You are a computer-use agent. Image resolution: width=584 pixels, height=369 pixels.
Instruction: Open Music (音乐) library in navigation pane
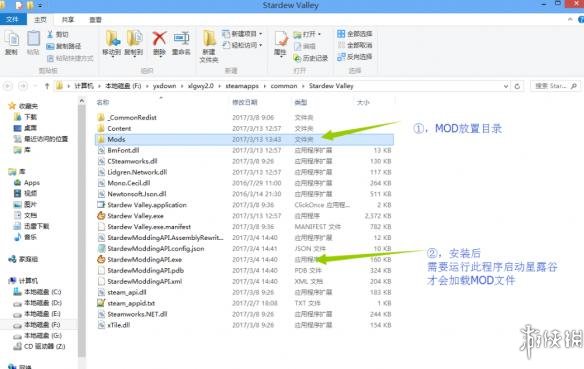(25, 237)
